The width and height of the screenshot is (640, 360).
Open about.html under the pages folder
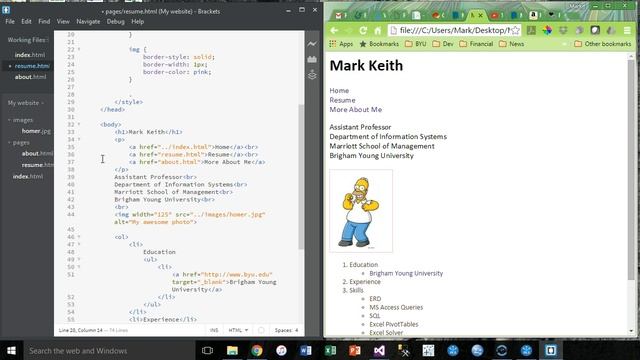tap(37, 153)
